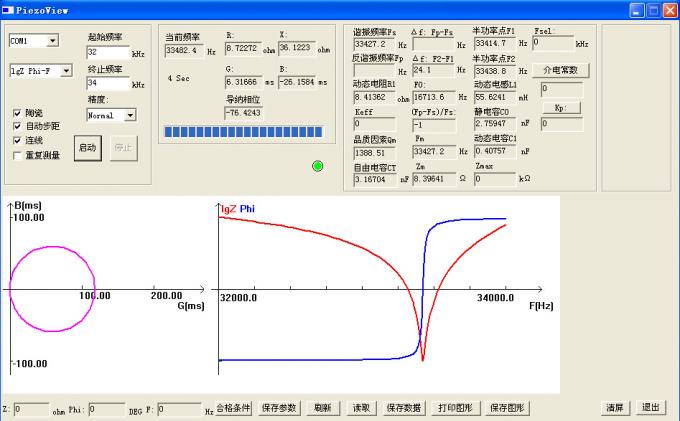The image size is (680, 421).
Task: Click the 打印图形 button
Action: click(455, 408)
